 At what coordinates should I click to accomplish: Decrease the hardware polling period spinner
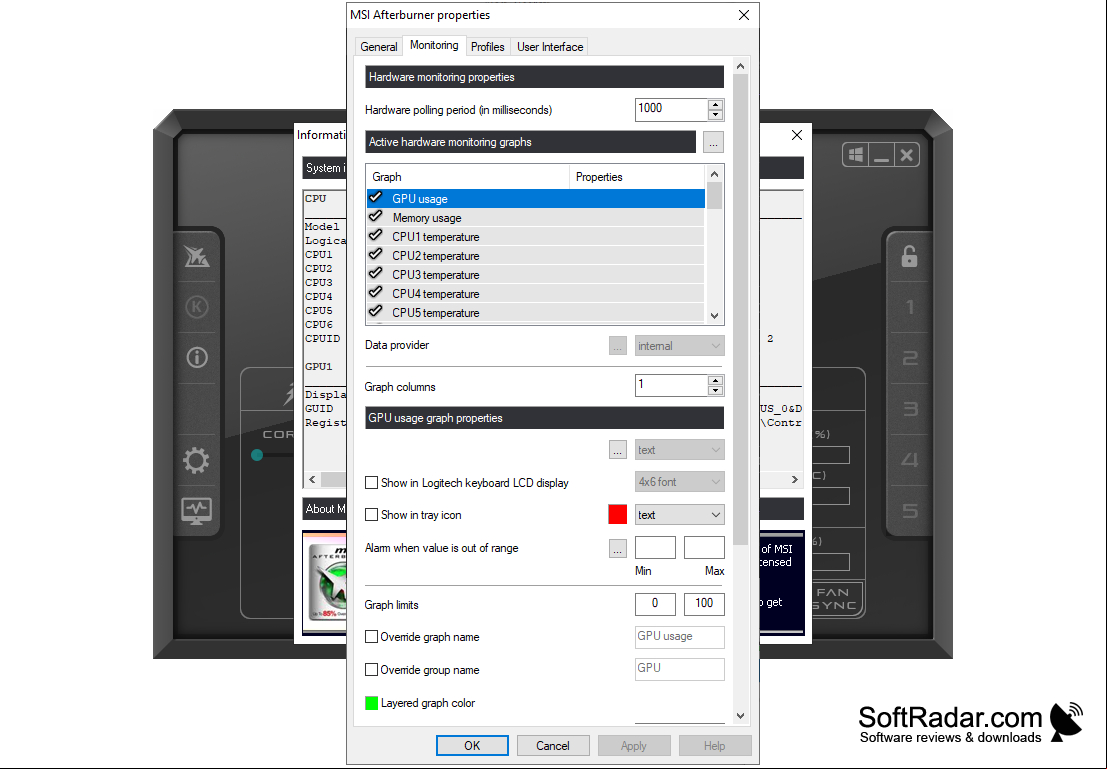coord(715,114)
